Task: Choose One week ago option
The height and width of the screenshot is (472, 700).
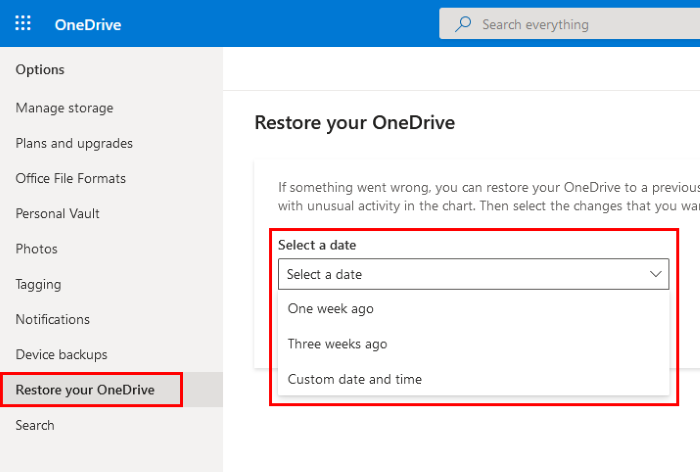Action: click(330, 309)
